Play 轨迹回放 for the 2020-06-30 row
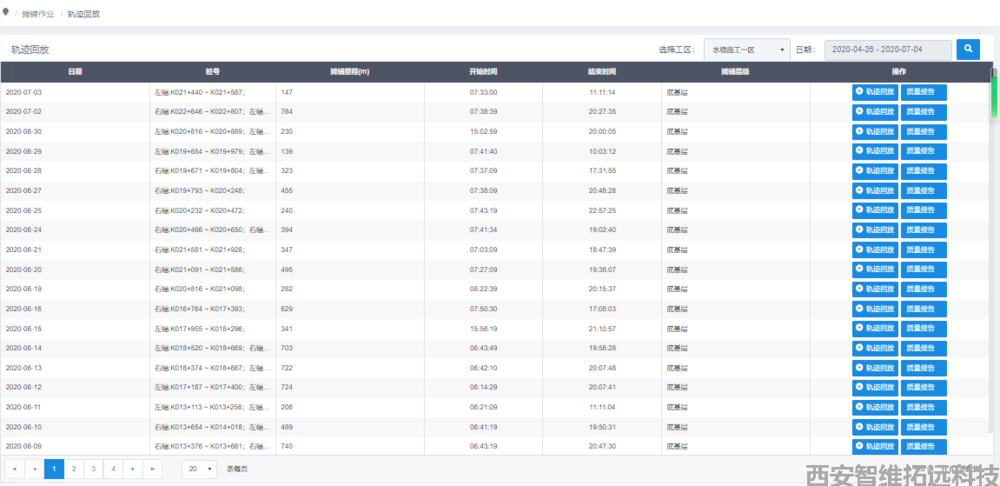The image size is (1000, 486). [875, 132]
